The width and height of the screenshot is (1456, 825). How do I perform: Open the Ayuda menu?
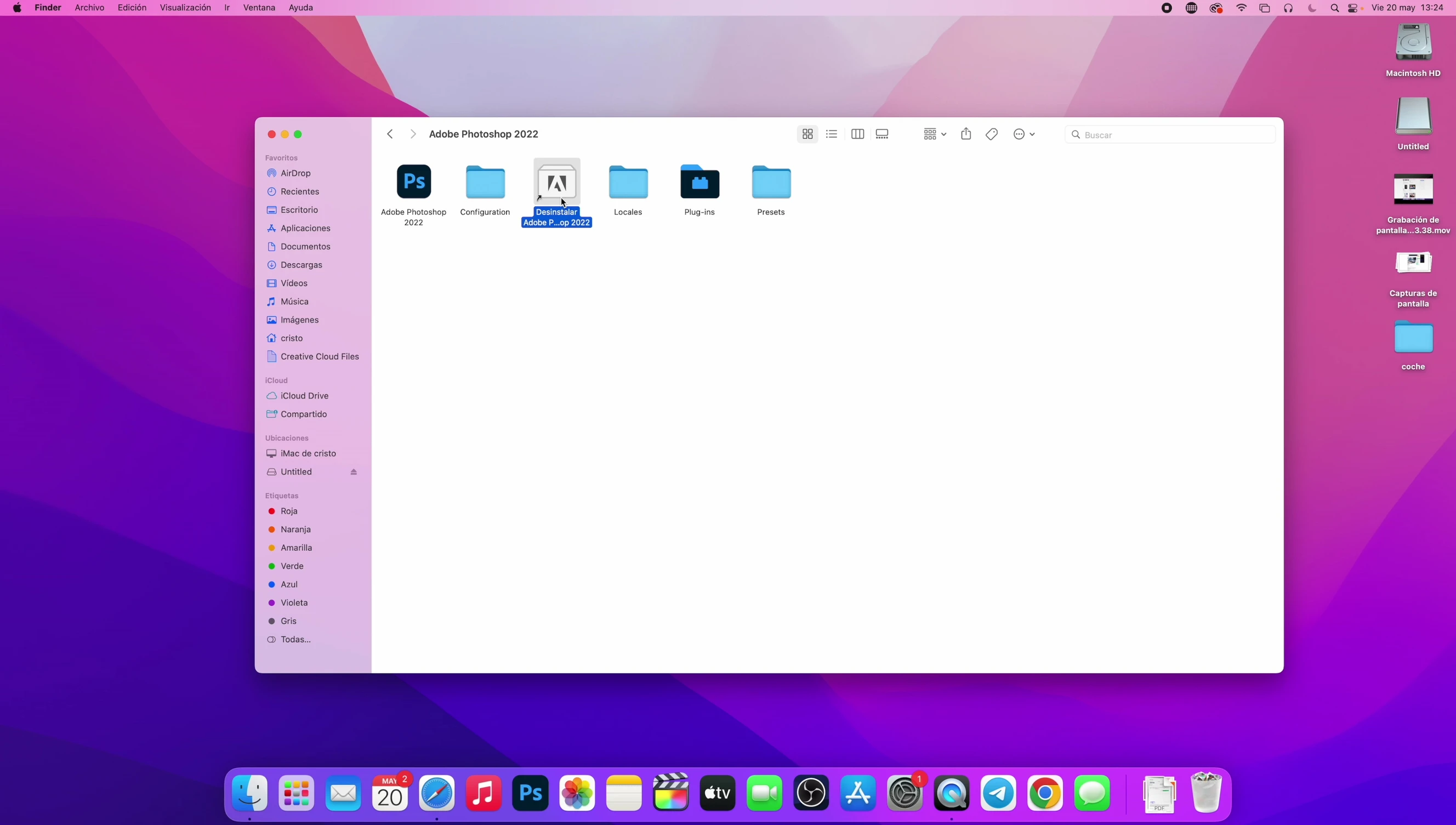[301, 8]
